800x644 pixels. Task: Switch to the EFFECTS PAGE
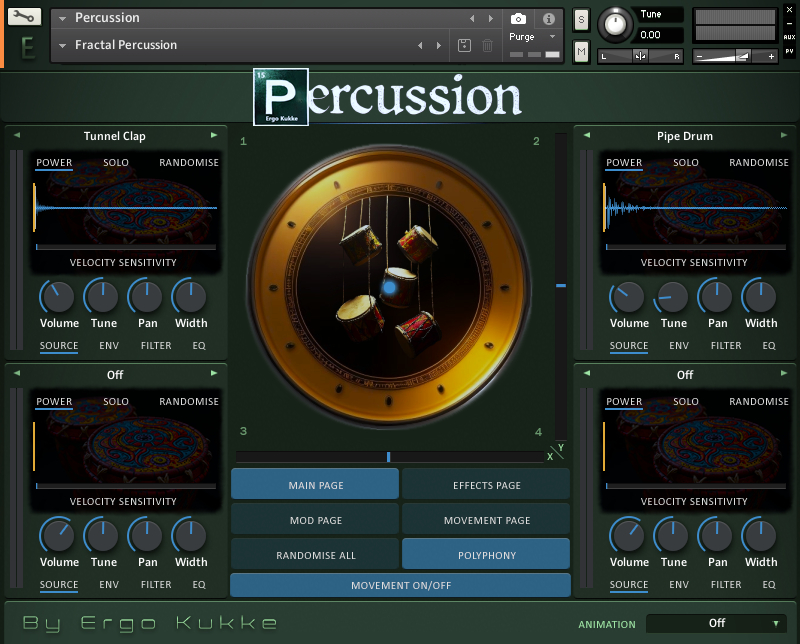pos(486,485)
